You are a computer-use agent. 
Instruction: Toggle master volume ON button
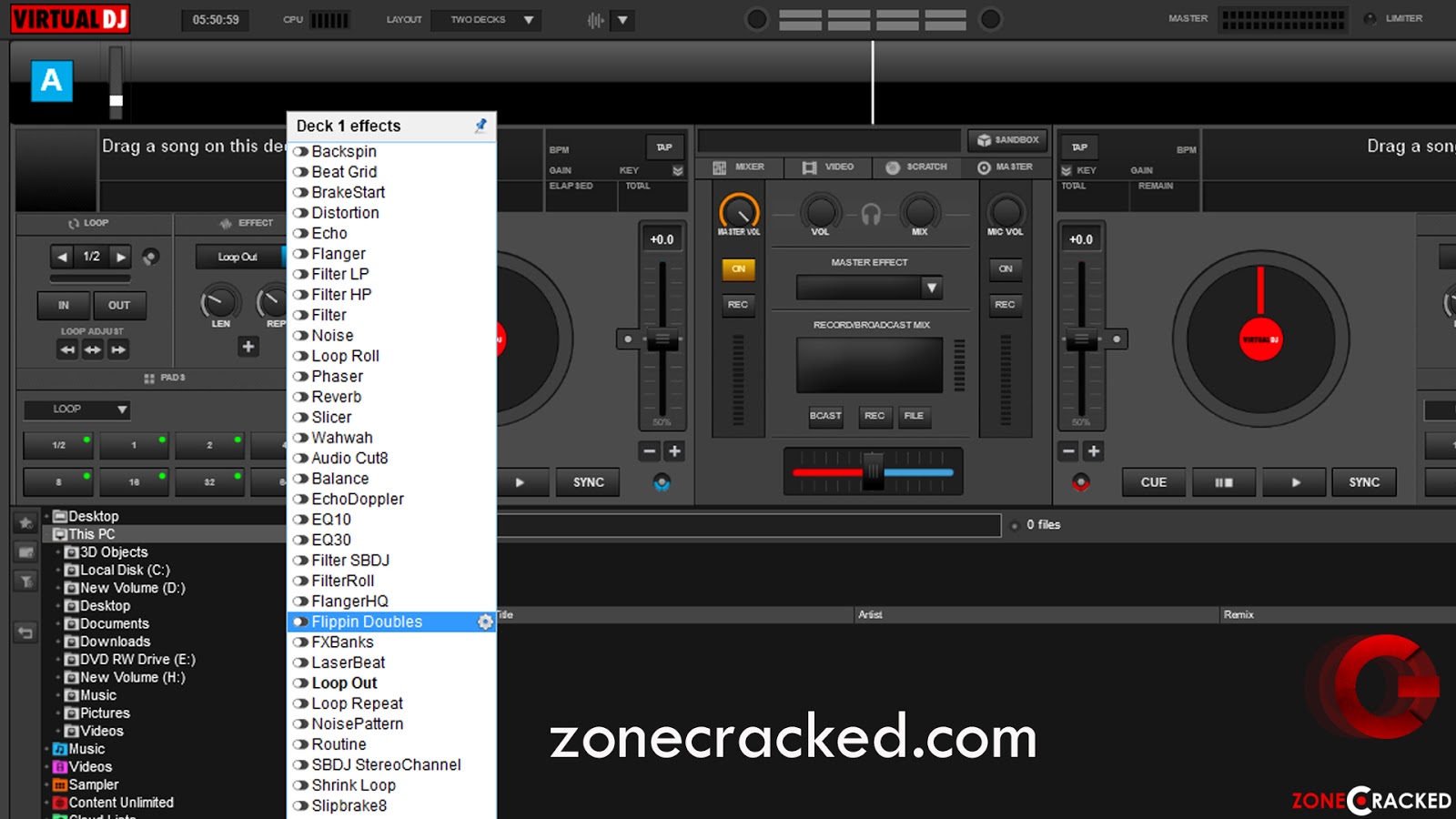[x=738, y=269]
